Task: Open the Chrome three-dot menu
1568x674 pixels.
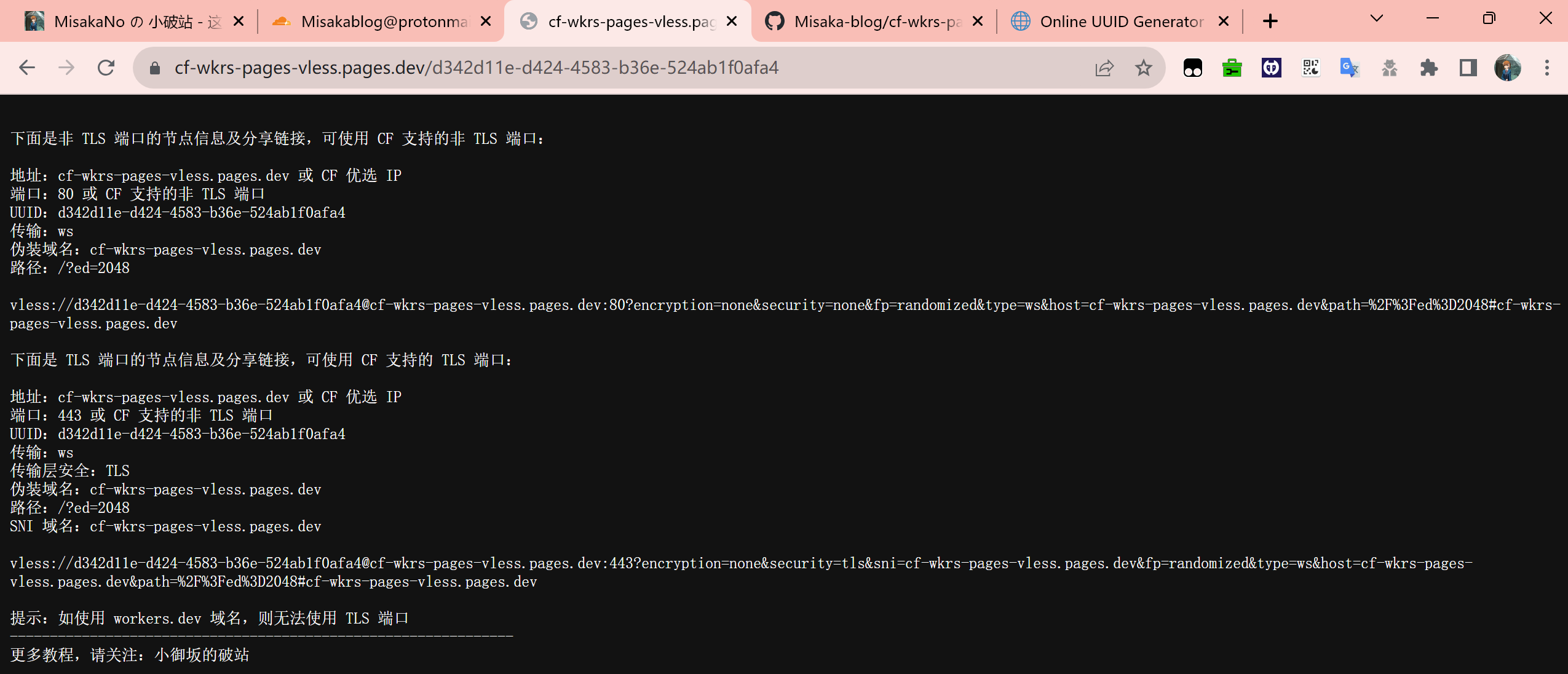Action: tap(1547, 68)
